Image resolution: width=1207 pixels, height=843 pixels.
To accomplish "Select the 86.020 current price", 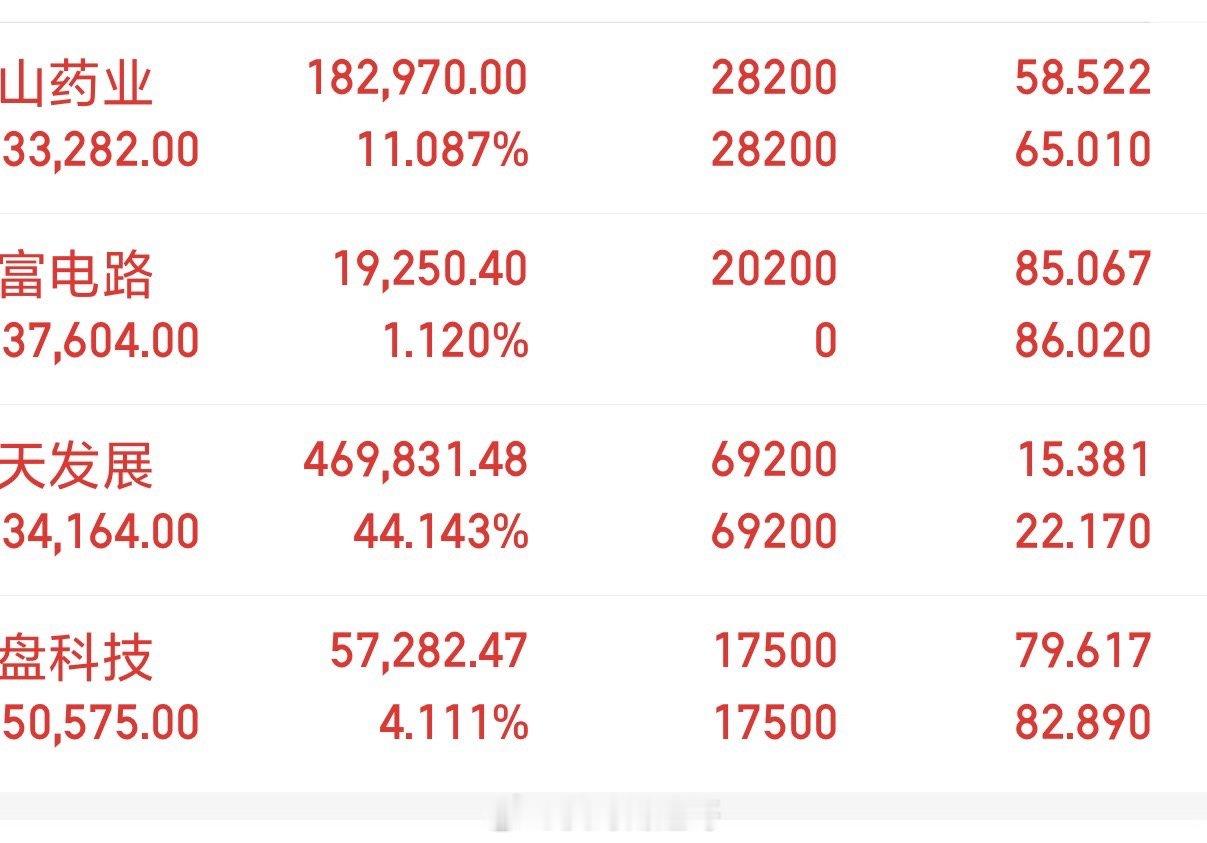I will (1083, 342).
